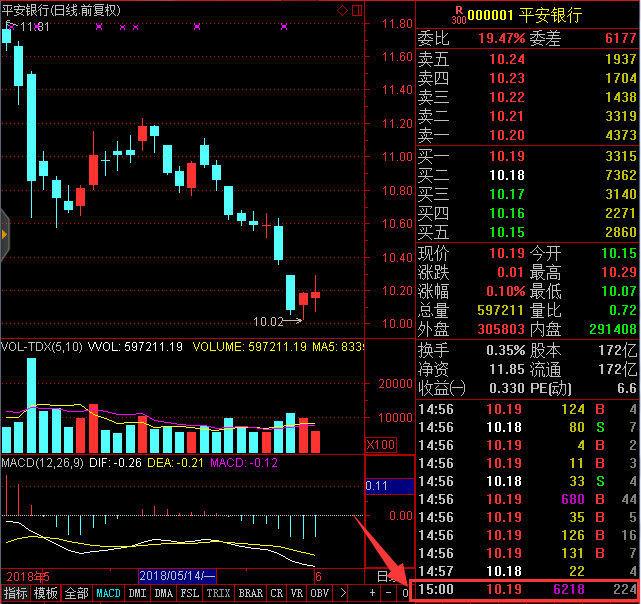Select the 全部 indicator tab
Image resolution: width=641 pixels, height=604 pixels.
coord(76,593)
